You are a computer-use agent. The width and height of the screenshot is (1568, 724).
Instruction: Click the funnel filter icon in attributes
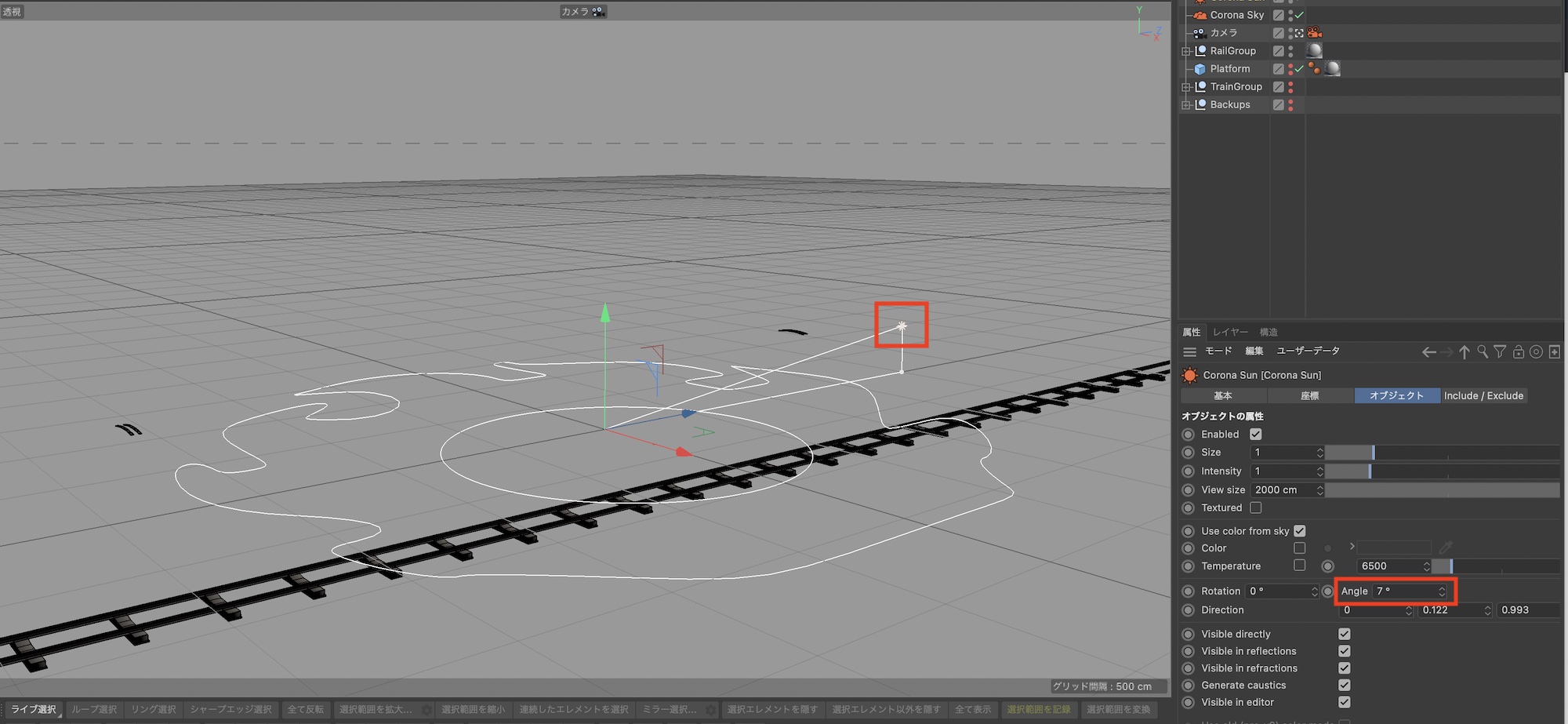coord(1500,352)
